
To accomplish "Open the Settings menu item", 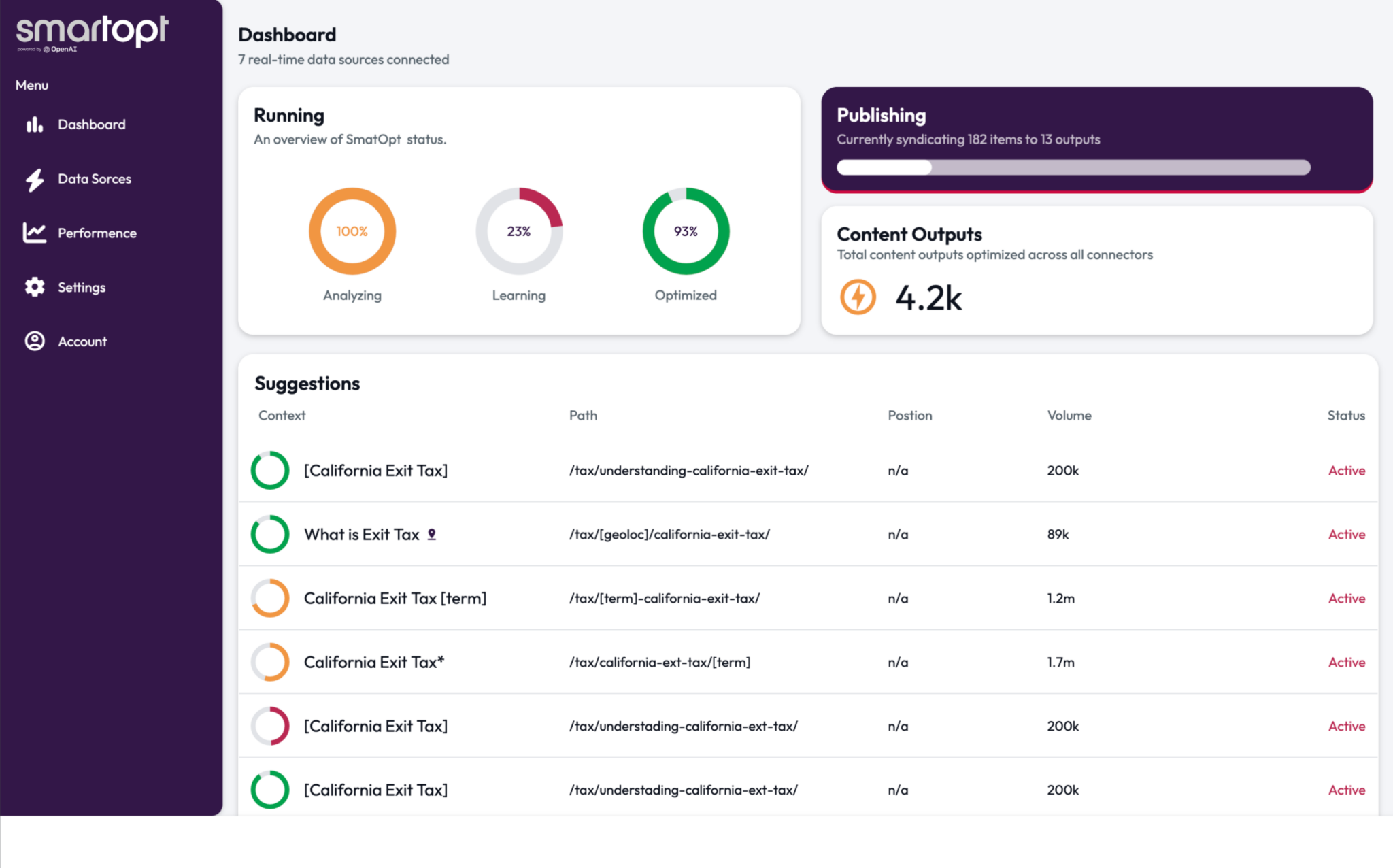I will pyautogui.click(x=82, y=287).
